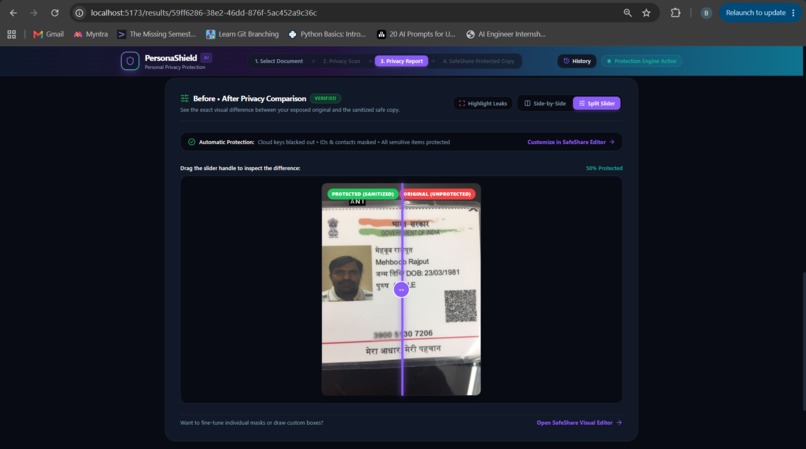Click the ORIGINAL (UNPROTECTED) red label

pos(438,194)
